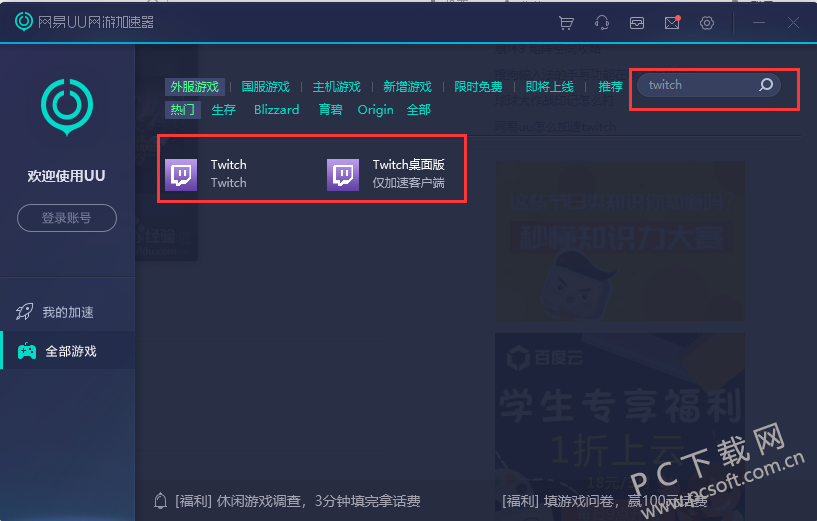The image size is (817, 521).
Task: Open 我的加速 in the sidebar
Action: [67, 312]
